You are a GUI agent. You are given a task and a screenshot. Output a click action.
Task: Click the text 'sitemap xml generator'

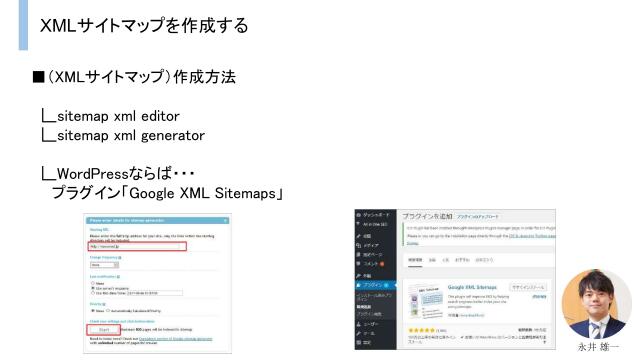(131, 135)
